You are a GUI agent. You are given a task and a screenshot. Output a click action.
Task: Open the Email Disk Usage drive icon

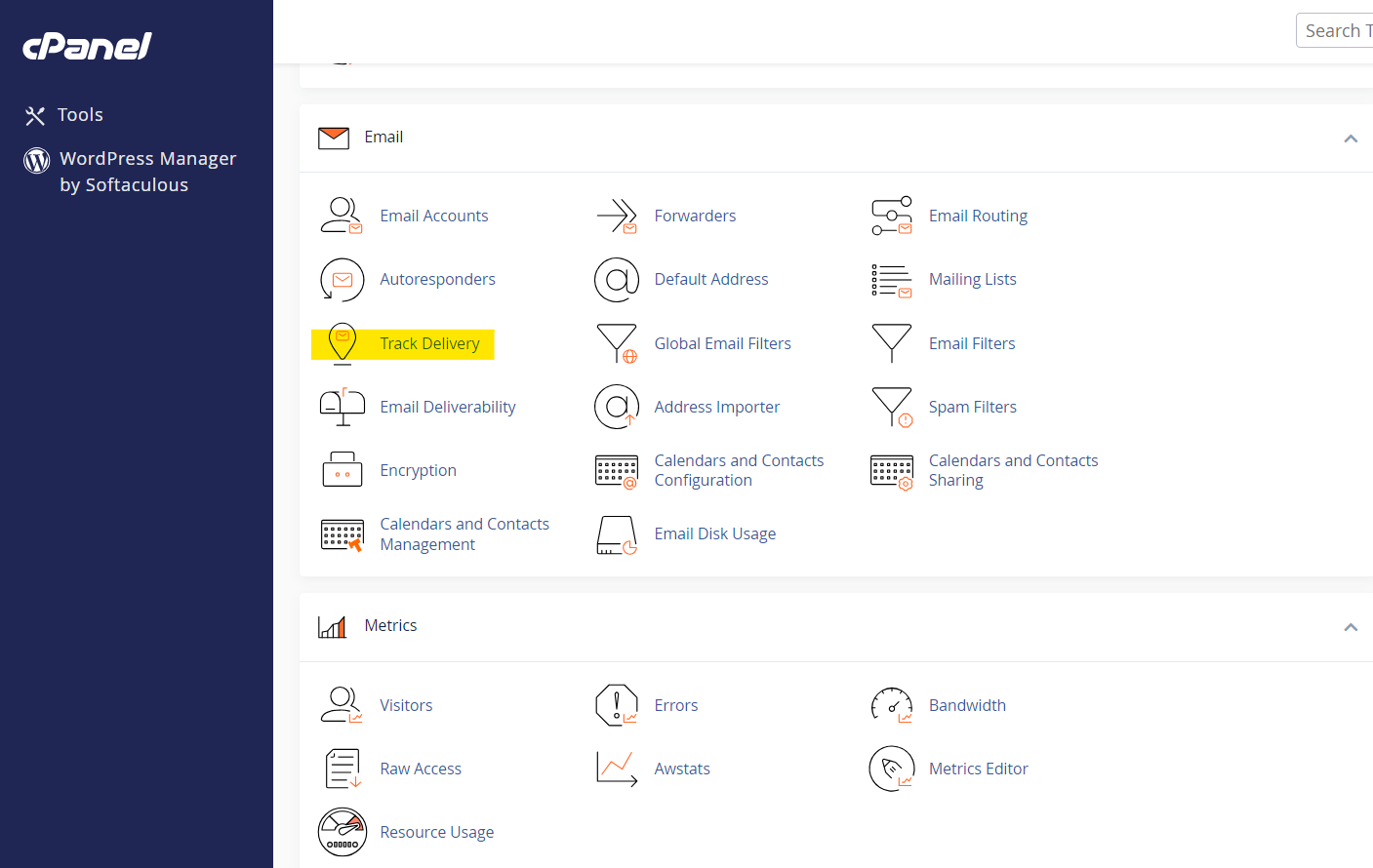(617, 534)
